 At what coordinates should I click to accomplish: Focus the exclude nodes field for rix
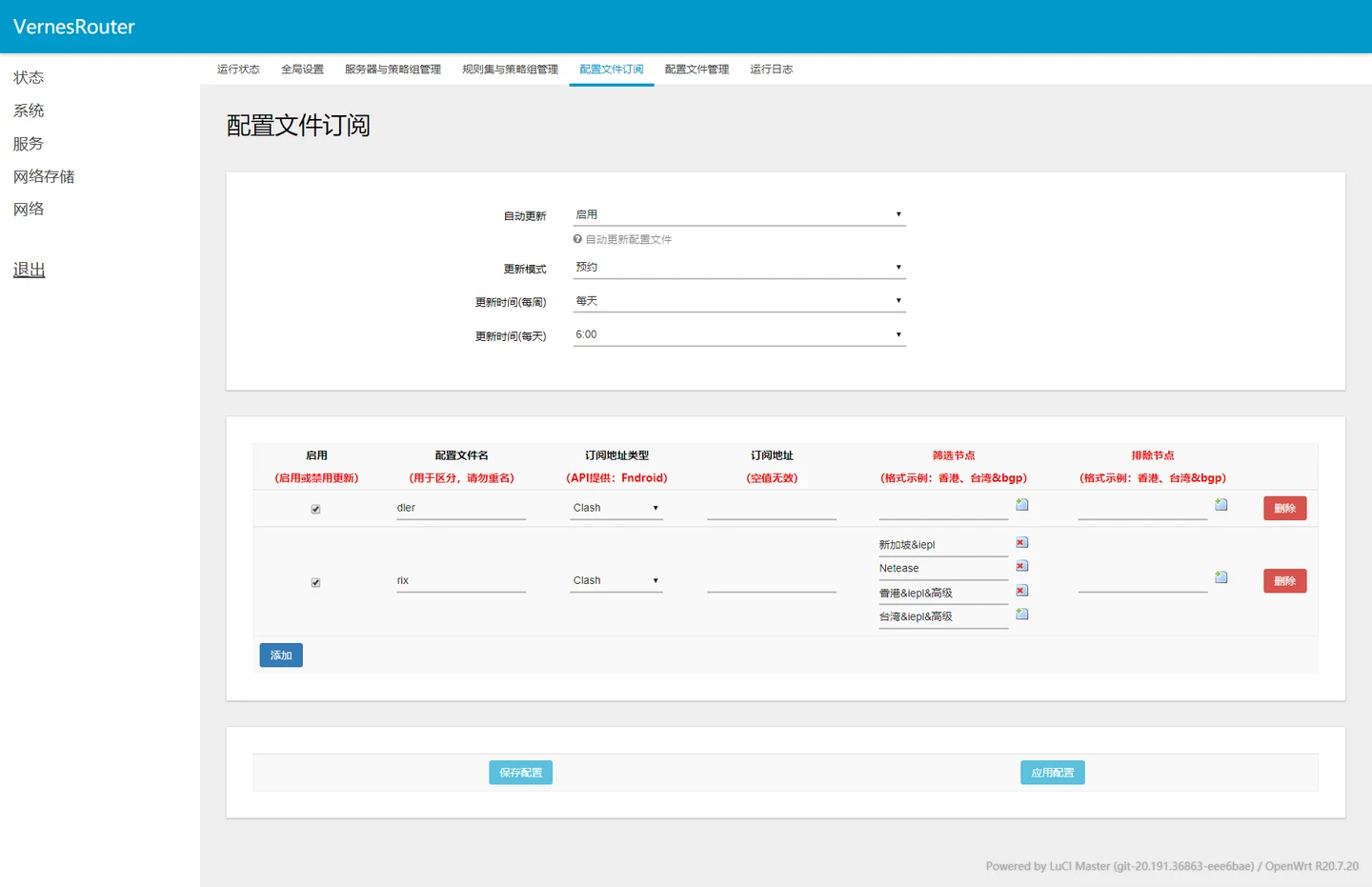[1142, 580]
